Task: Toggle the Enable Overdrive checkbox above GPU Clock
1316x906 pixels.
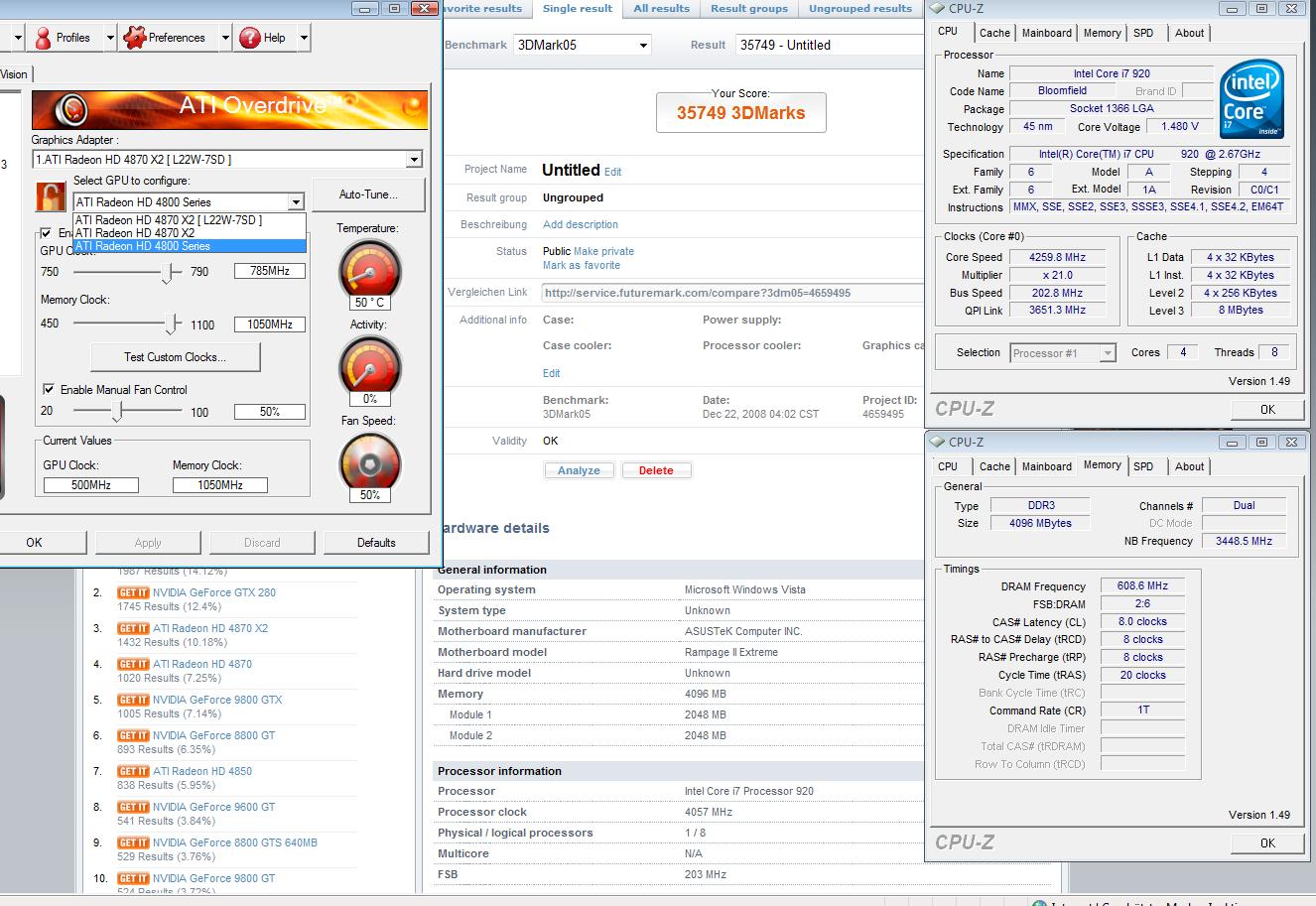Action: click(x=45, y=232)
